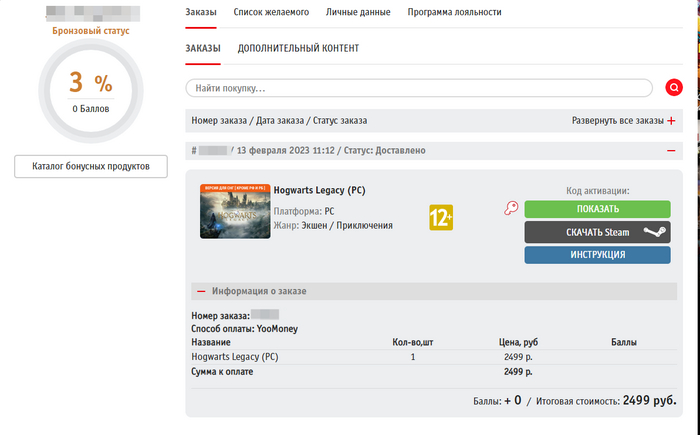The height and width of the screenshot is (435, 700).
Task: Click the key icon beside activation code
Action: (x=511, y=209)
